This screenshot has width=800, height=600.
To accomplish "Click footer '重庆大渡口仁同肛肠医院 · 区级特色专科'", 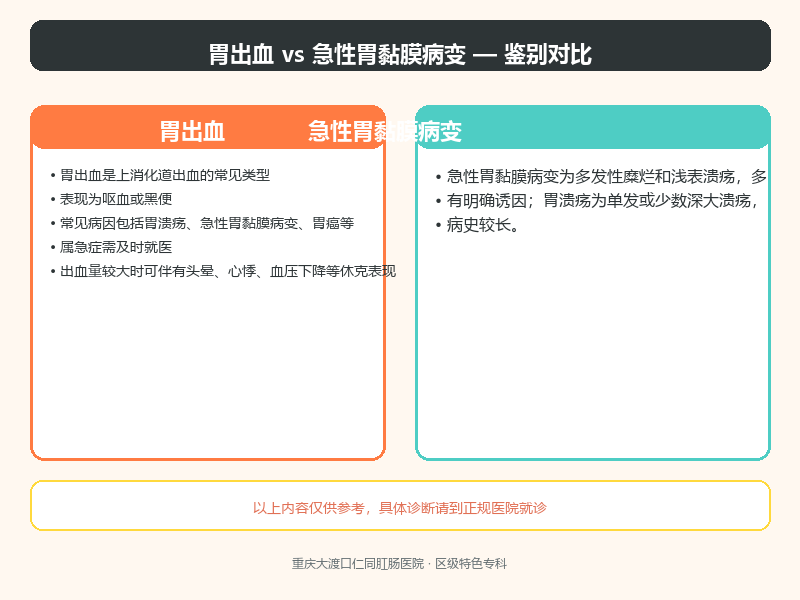I will (x=399, y=564).
